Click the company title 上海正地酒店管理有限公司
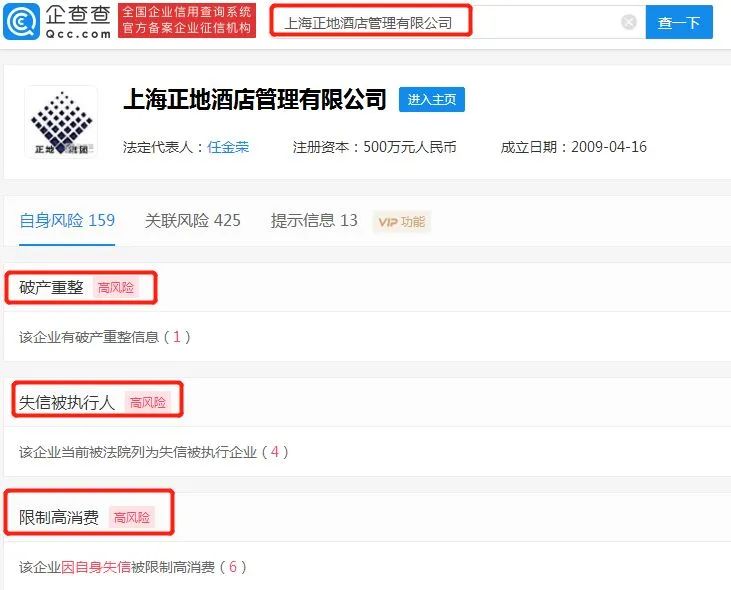The image size is (731, 590). pos(255,99)
